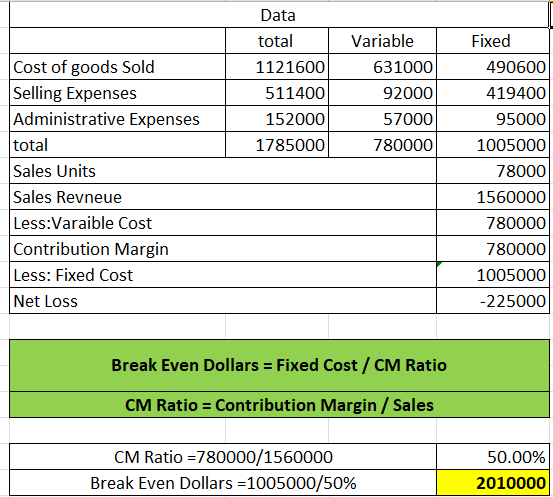Select the 'Less:Varaible Cost' label cell

coord(223,223)
